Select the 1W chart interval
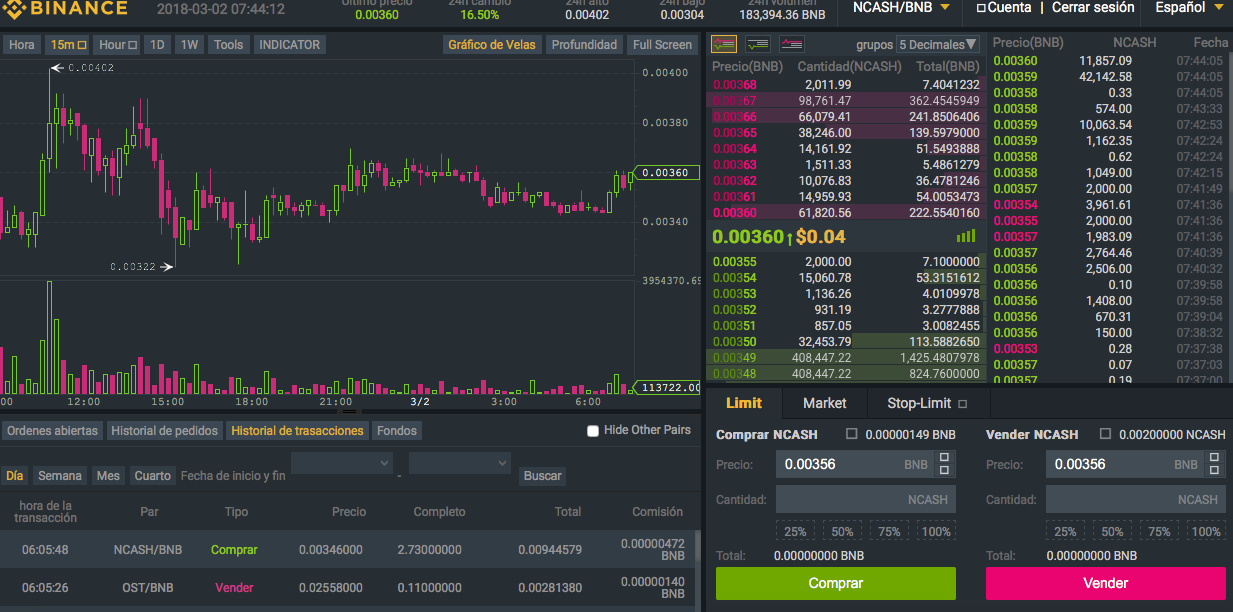 click(x=189, y=45)
